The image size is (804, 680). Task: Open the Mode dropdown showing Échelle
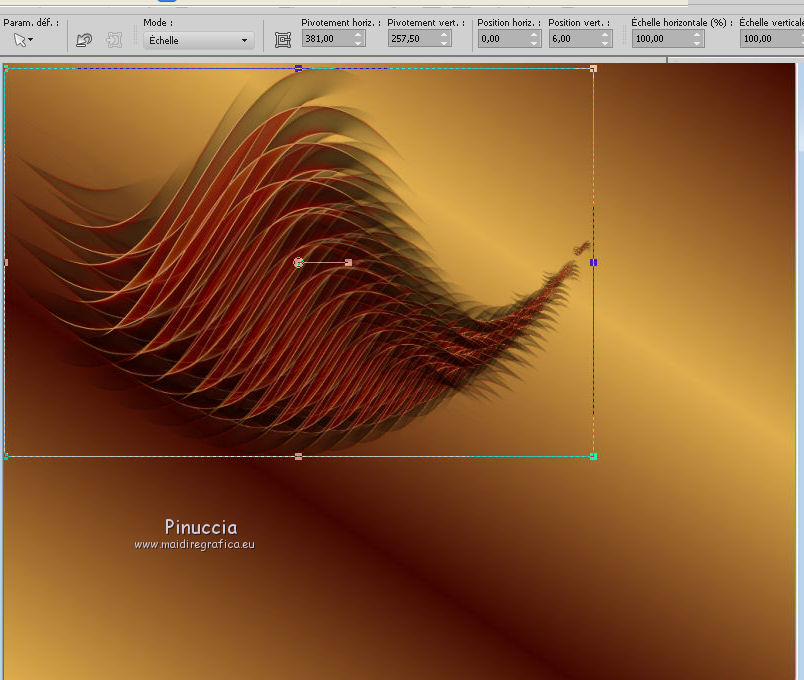198,40
